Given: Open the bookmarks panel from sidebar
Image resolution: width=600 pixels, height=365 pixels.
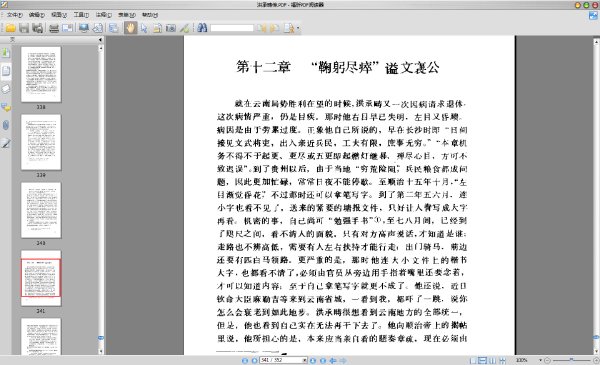Looking at the screenshot, I should click(x=6, y=52).
